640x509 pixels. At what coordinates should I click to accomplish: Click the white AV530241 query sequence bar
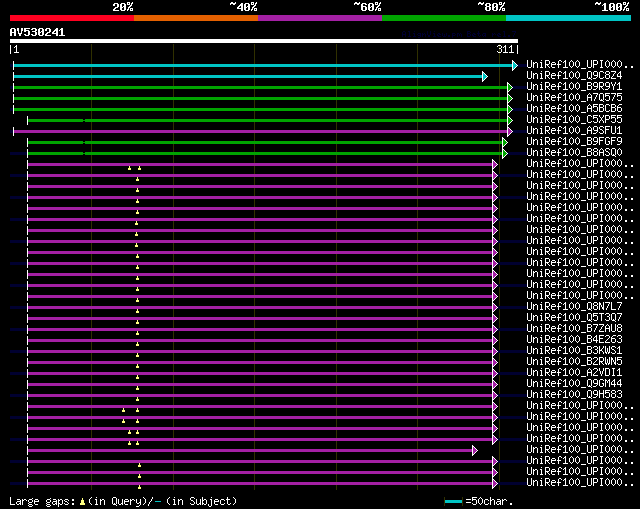click(263, 42)
